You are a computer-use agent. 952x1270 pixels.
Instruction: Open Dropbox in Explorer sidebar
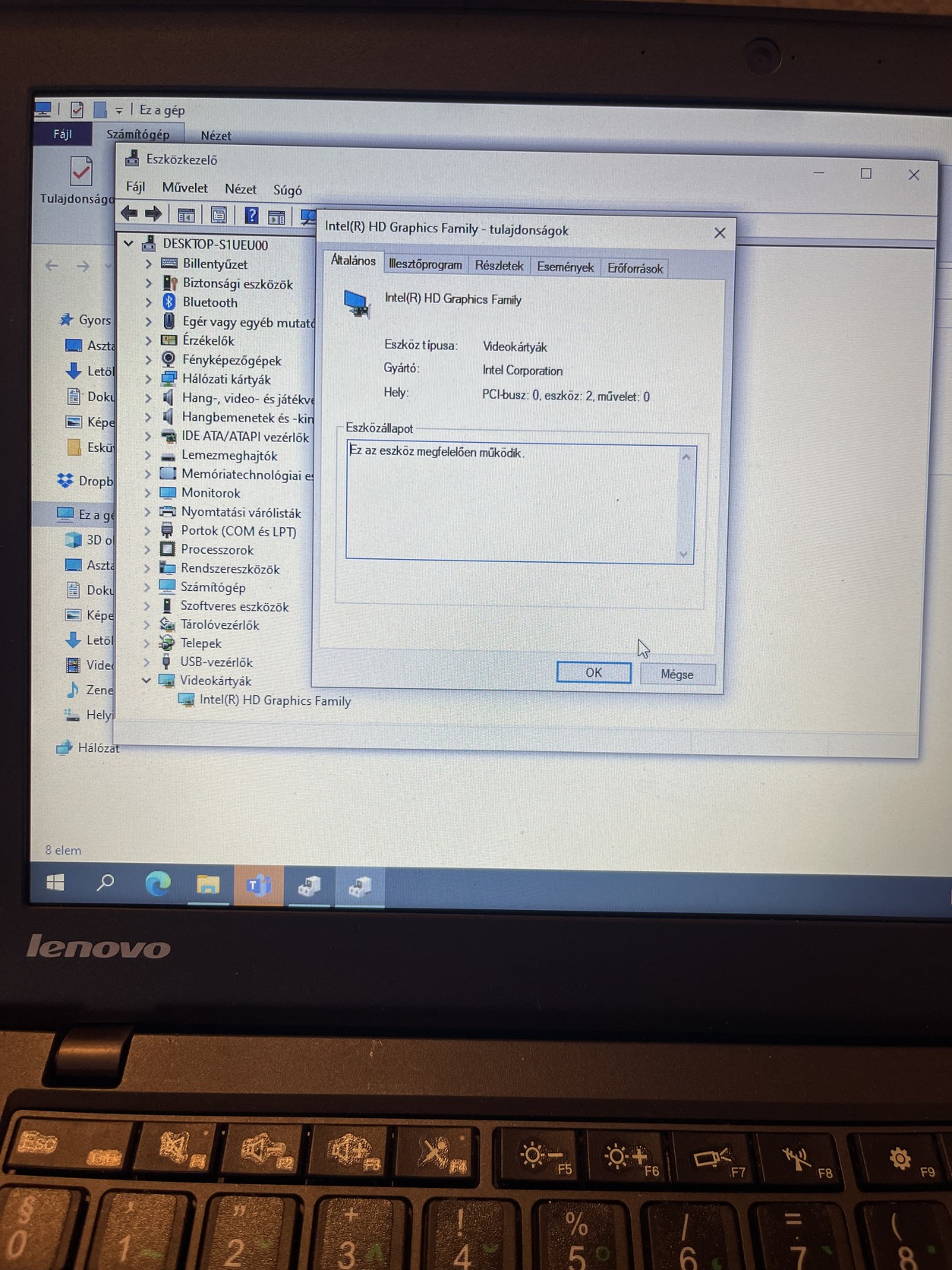(x=86, y=481)
